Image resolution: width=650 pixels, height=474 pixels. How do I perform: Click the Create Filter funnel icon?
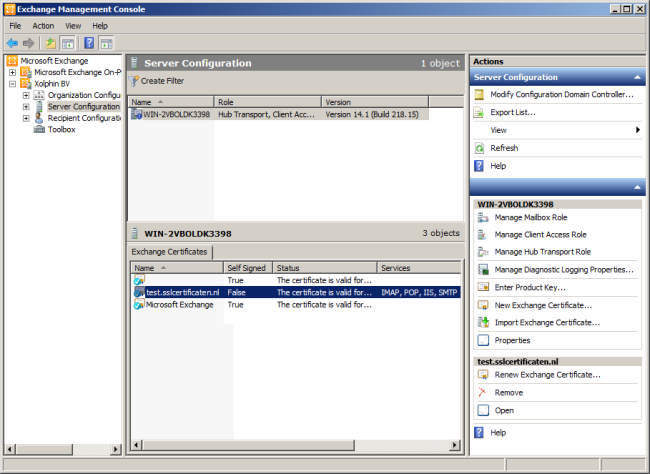click(x=134, y=81)
